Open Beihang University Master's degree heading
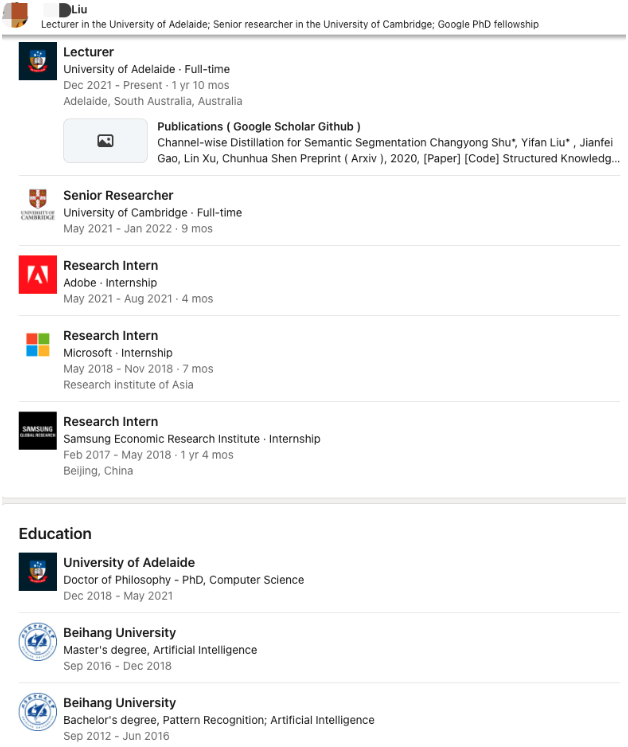The width and height of the screenshot is (628, 747). coord(120,633)
